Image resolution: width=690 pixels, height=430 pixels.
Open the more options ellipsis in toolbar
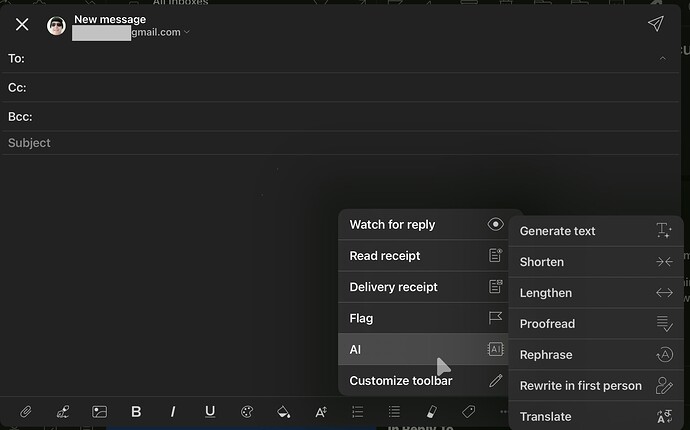[504, 412]
